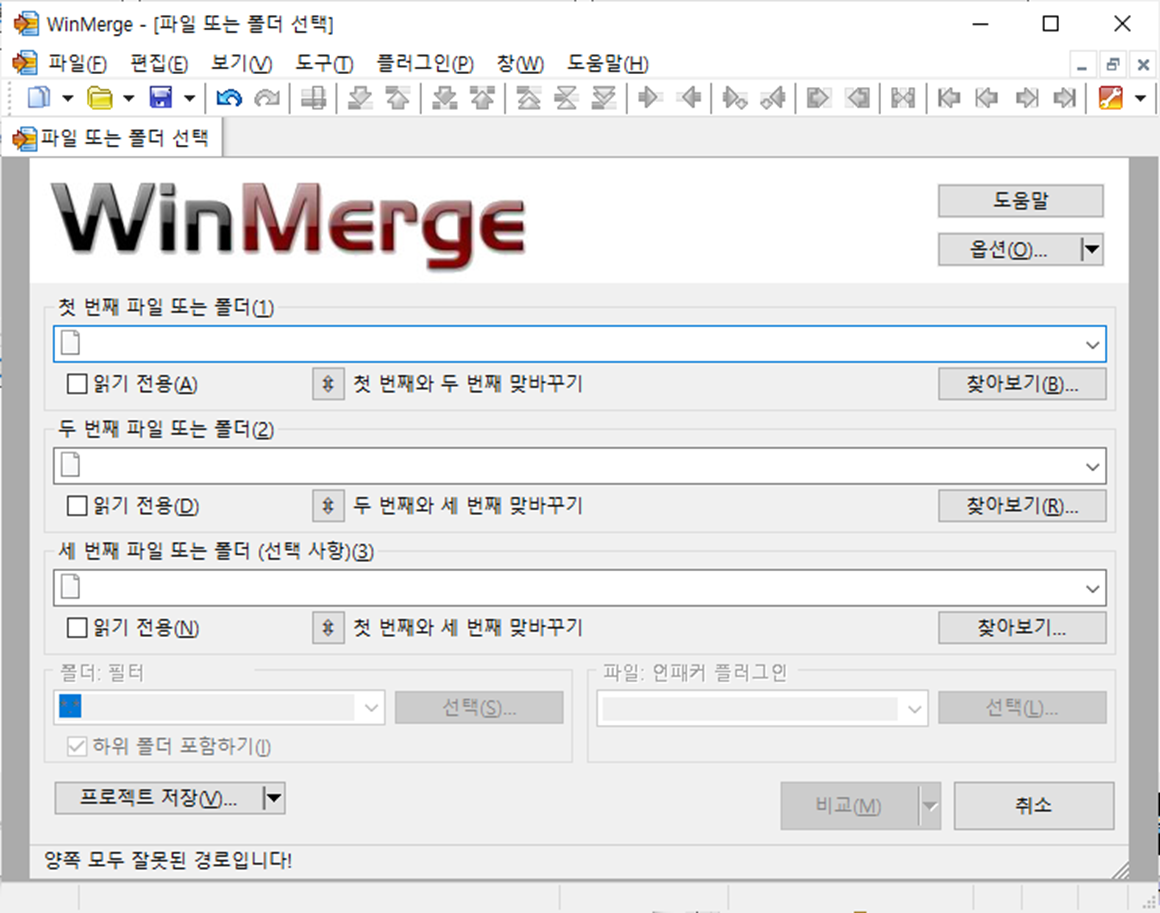
Task: Jump to Next Conflict toolbar icon
Action: click(445, 98)
